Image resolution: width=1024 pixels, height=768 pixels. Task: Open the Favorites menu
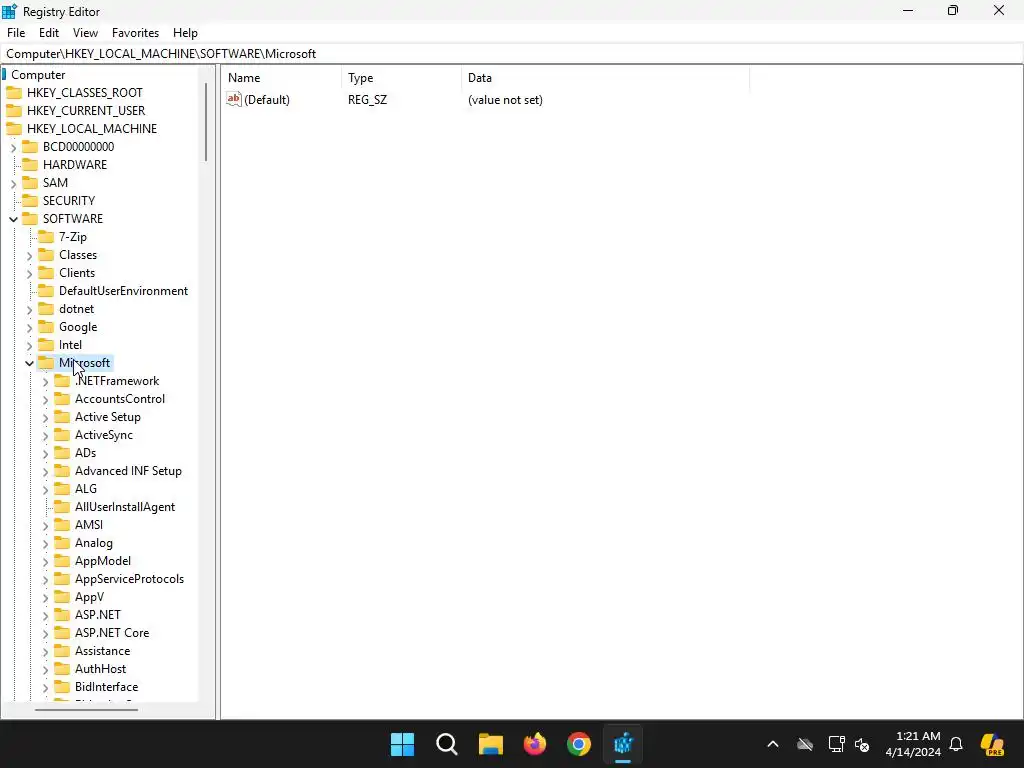pos(135,33)
